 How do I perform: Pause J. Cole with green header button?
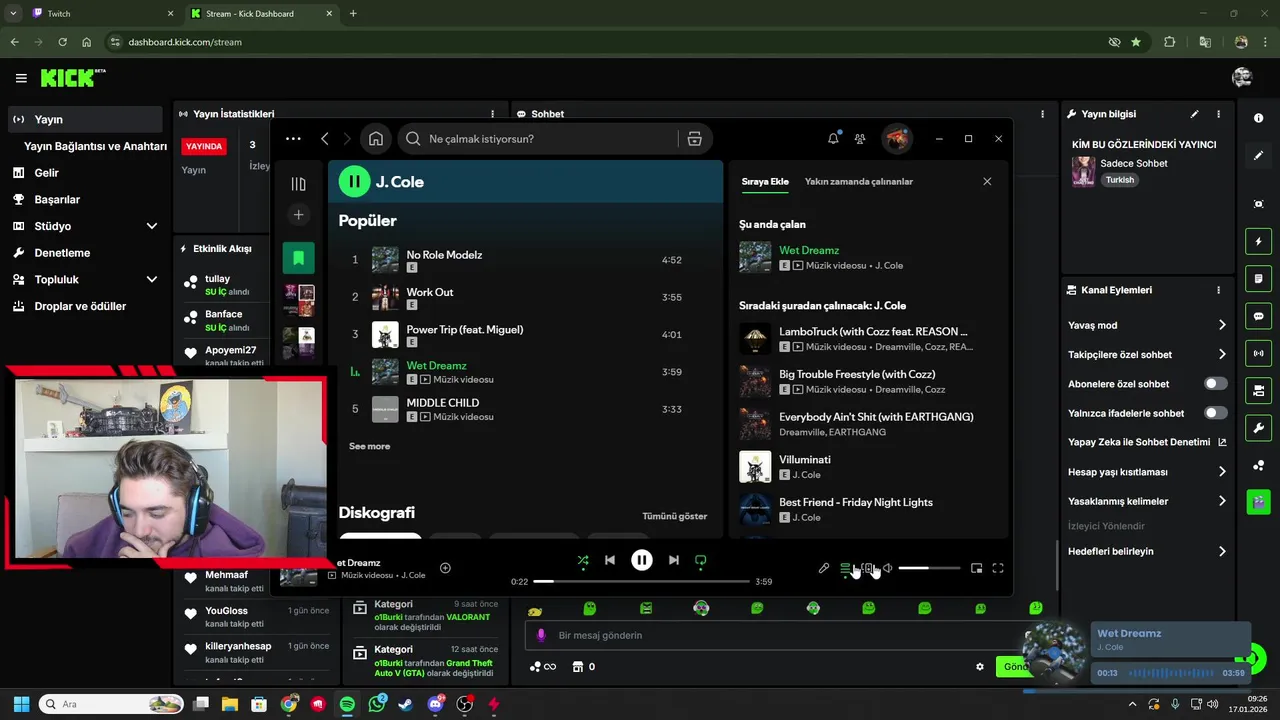click(354, 182)
